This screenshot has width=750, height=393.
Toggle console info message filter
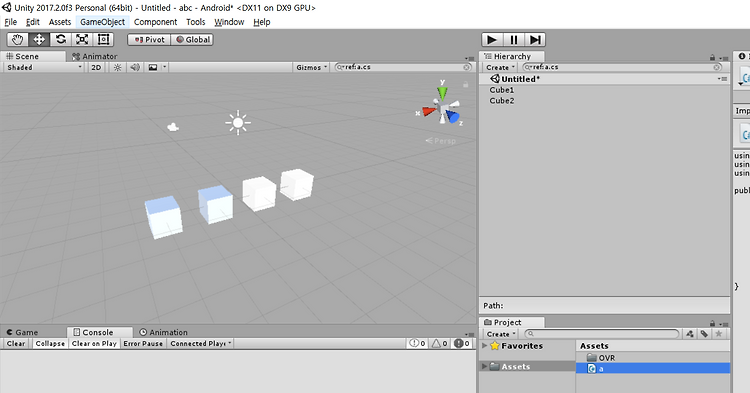(417, 343)
